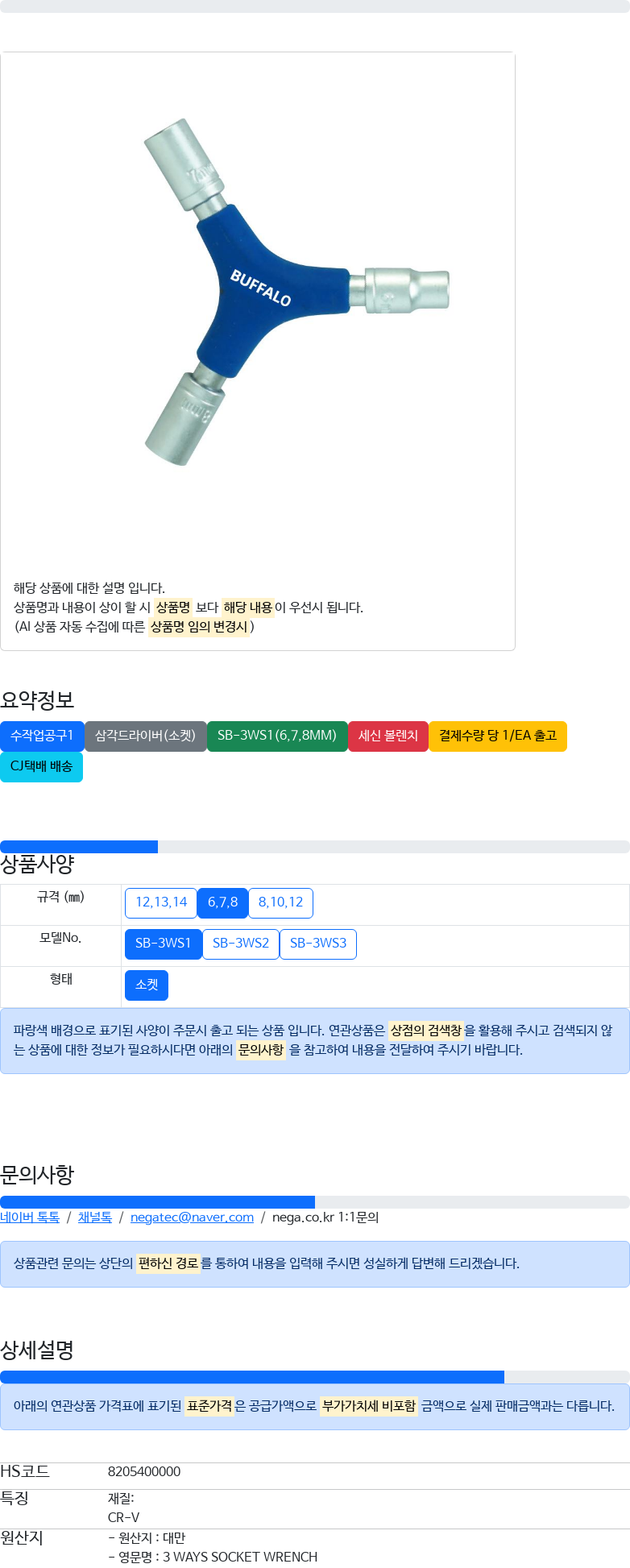Image resolution: width=630 pixels, height=1568 pixels.
Task: Click the 수작업공구1 category tag
Action: pyautogui.click(x=42, y=736)
